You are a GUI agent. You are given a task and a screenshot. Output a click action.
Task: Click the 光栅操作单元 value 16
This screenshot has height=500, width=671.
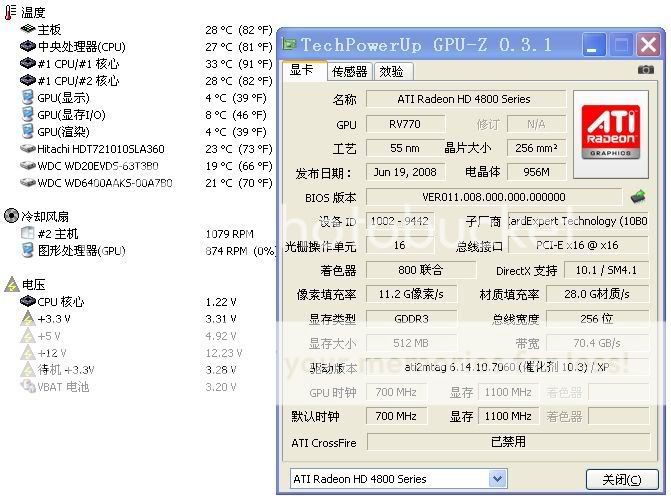click(x=400, y=245)
